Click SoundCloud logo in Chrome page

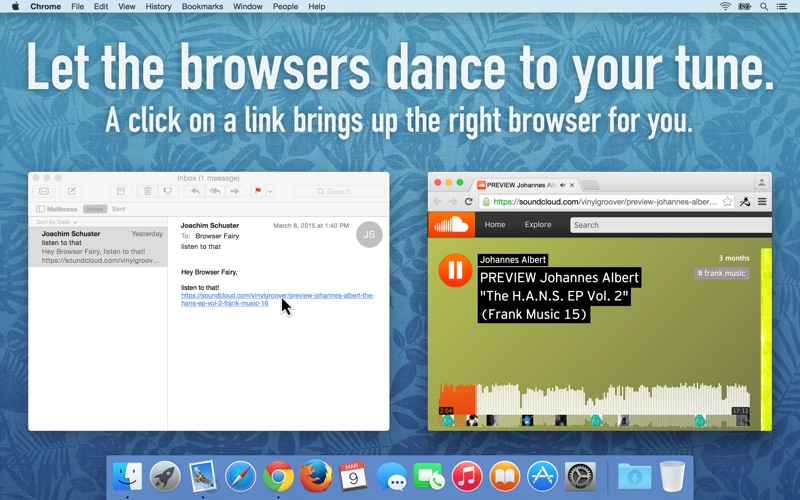[451, 224]
